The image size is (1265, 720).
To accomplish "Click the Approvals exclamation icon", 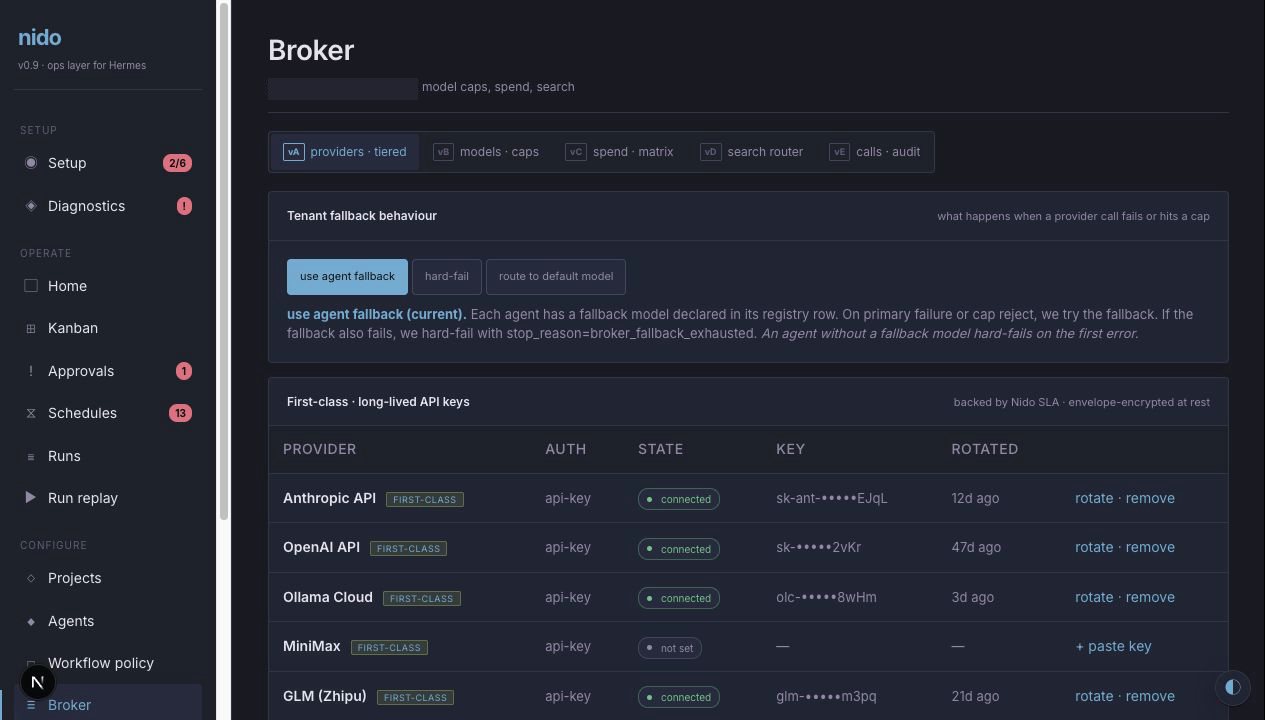I will coord(31,371).
